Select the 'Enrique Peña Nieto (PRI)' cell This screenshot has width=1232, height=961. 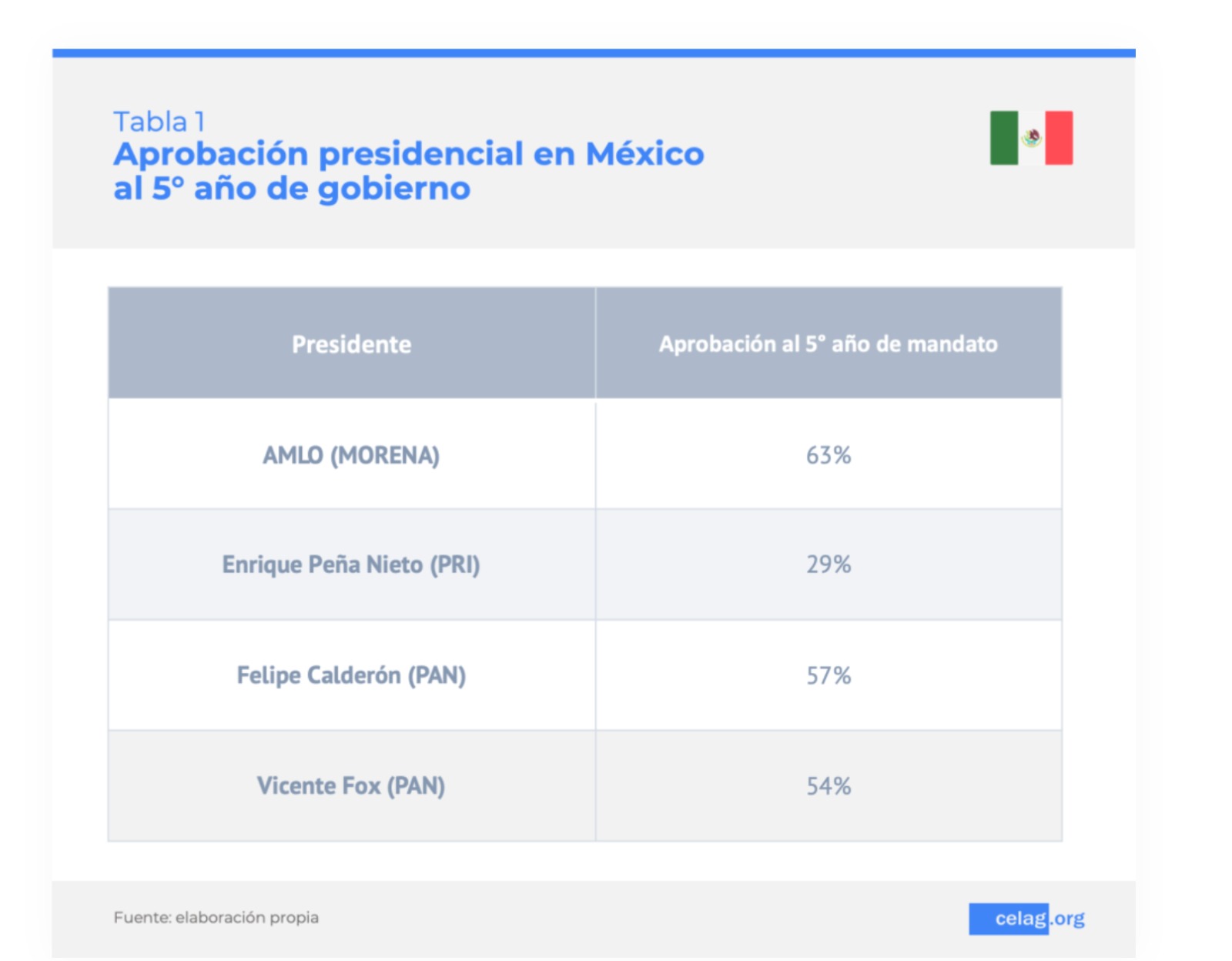351,564
